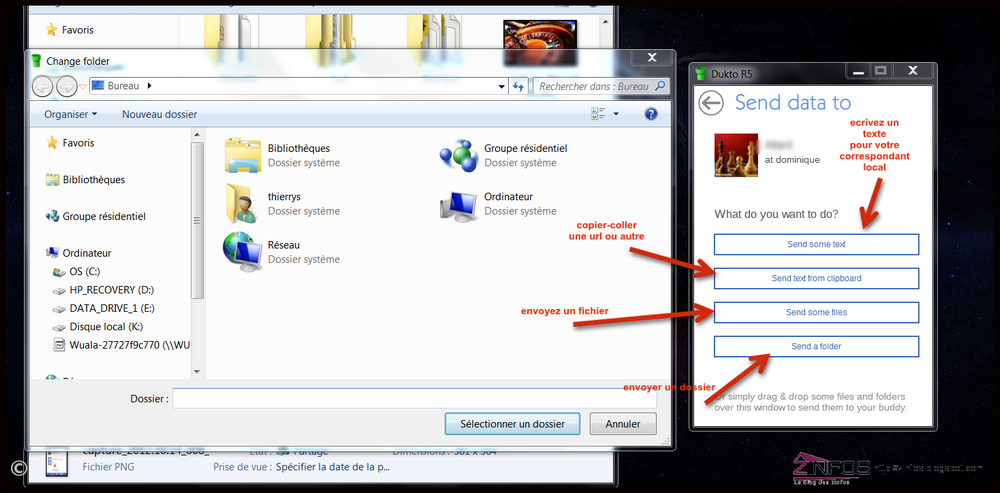Screen dimensions: 1000x493
Task: Click Favoris in the background Explorer window
Action: [x=77, y=30]
